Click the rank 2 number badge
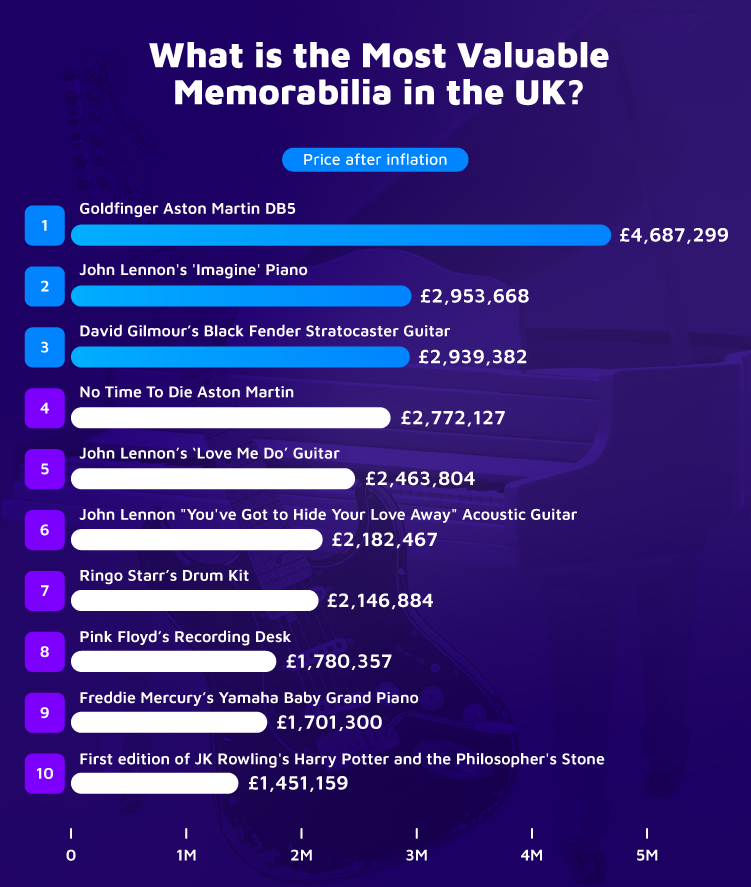 point(45,286)
